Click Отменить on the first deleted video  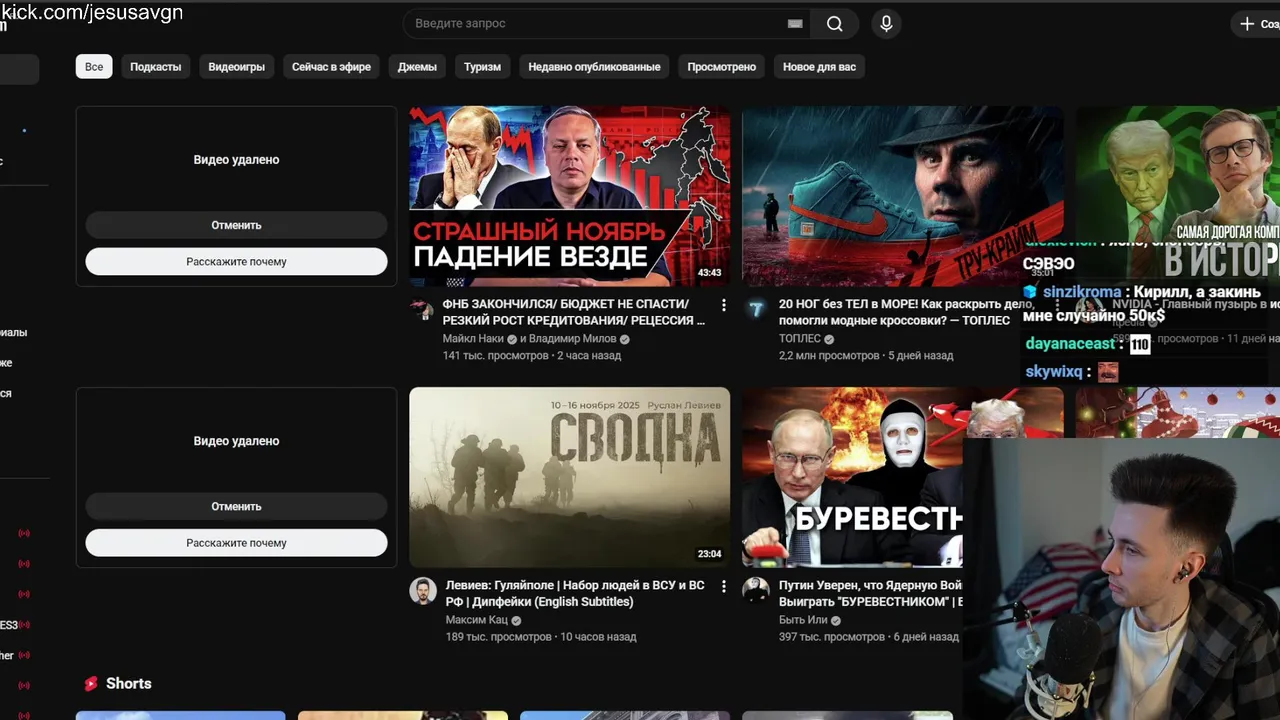click(236, 225)
